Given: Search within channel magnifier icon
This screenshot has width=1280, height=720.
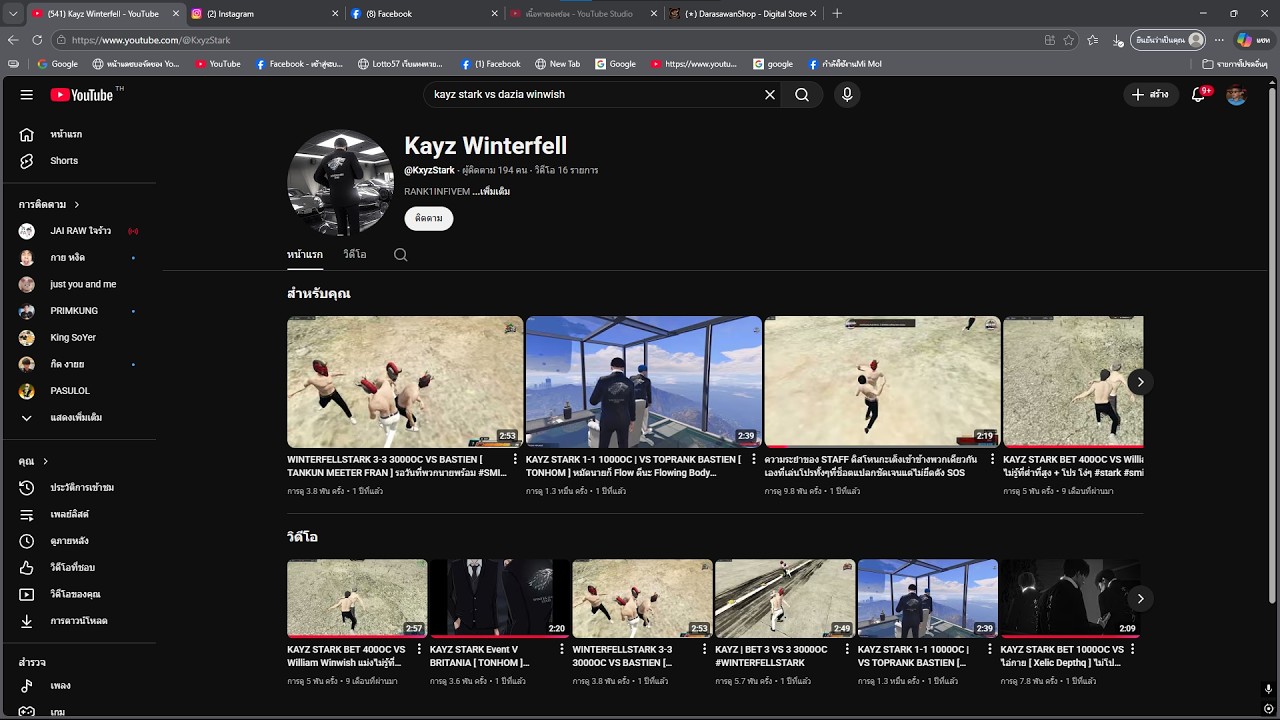Looking at the screenshot, I should point(400,255).
